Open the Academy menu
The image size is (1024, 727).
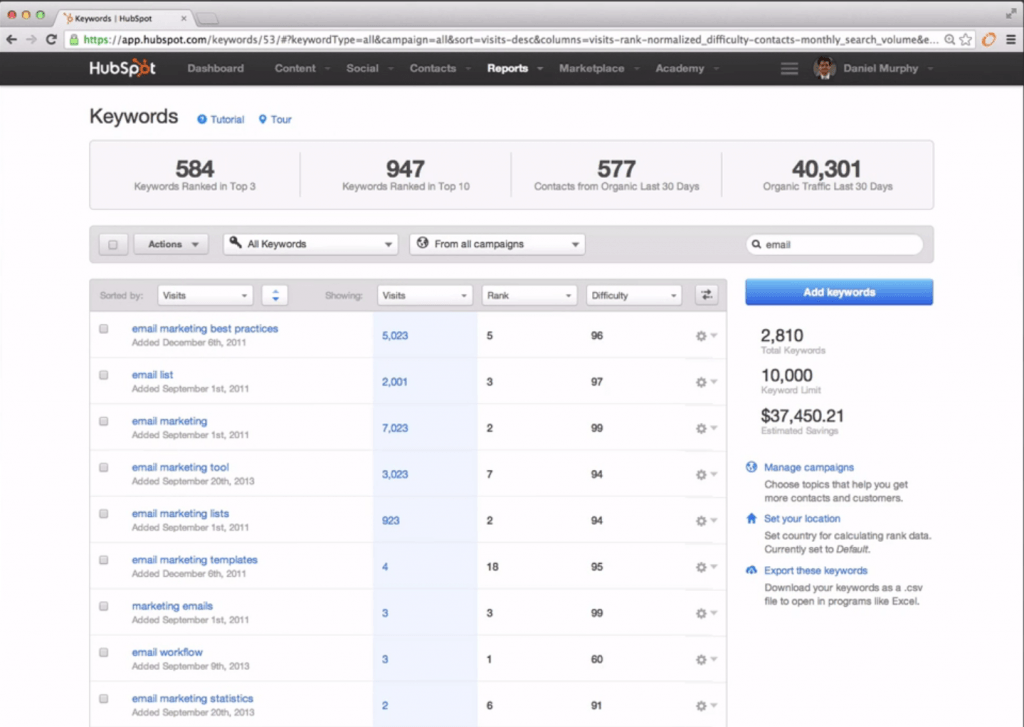pyautogui.click(x=687, y=69)
